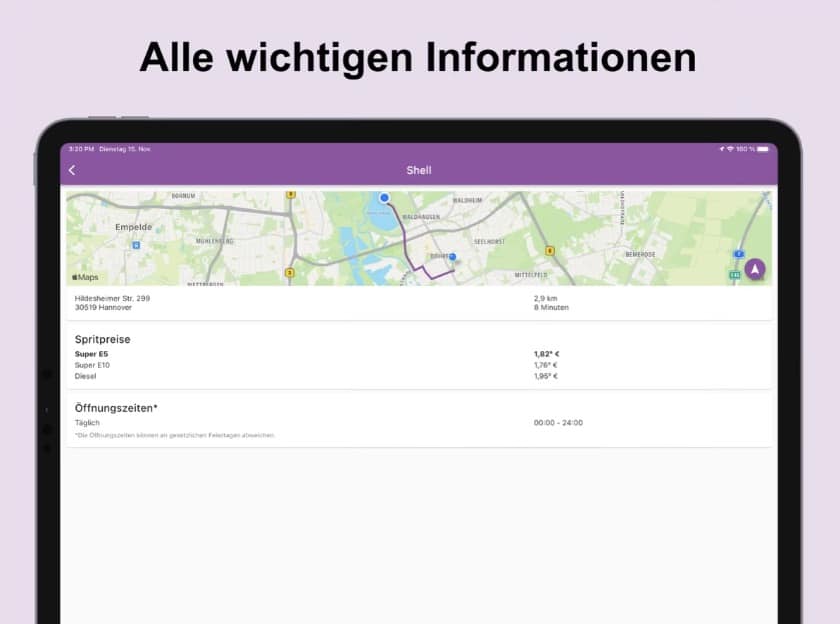The width and height of the screenshot is (840, 624).
Task: Click the Seelhorst label on the map
Action: click(x=489, y=242)
